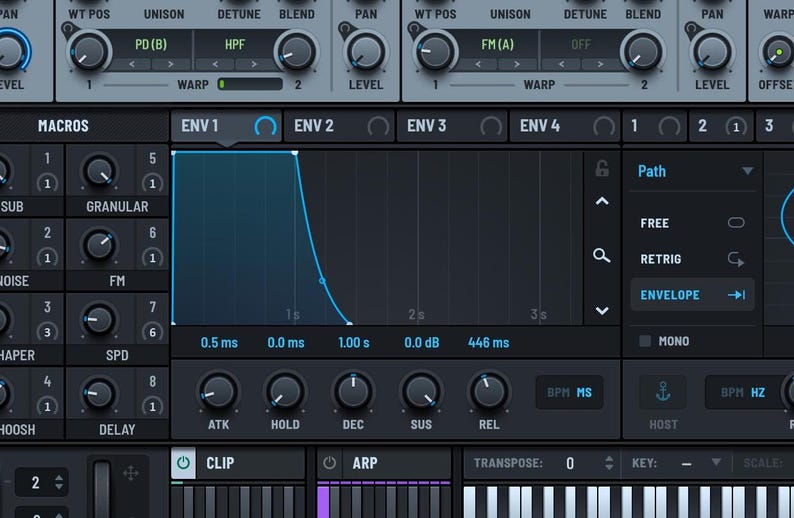794x518 pixels.
Task: Click the HOLD knob
Action: [x=285, y=392]
